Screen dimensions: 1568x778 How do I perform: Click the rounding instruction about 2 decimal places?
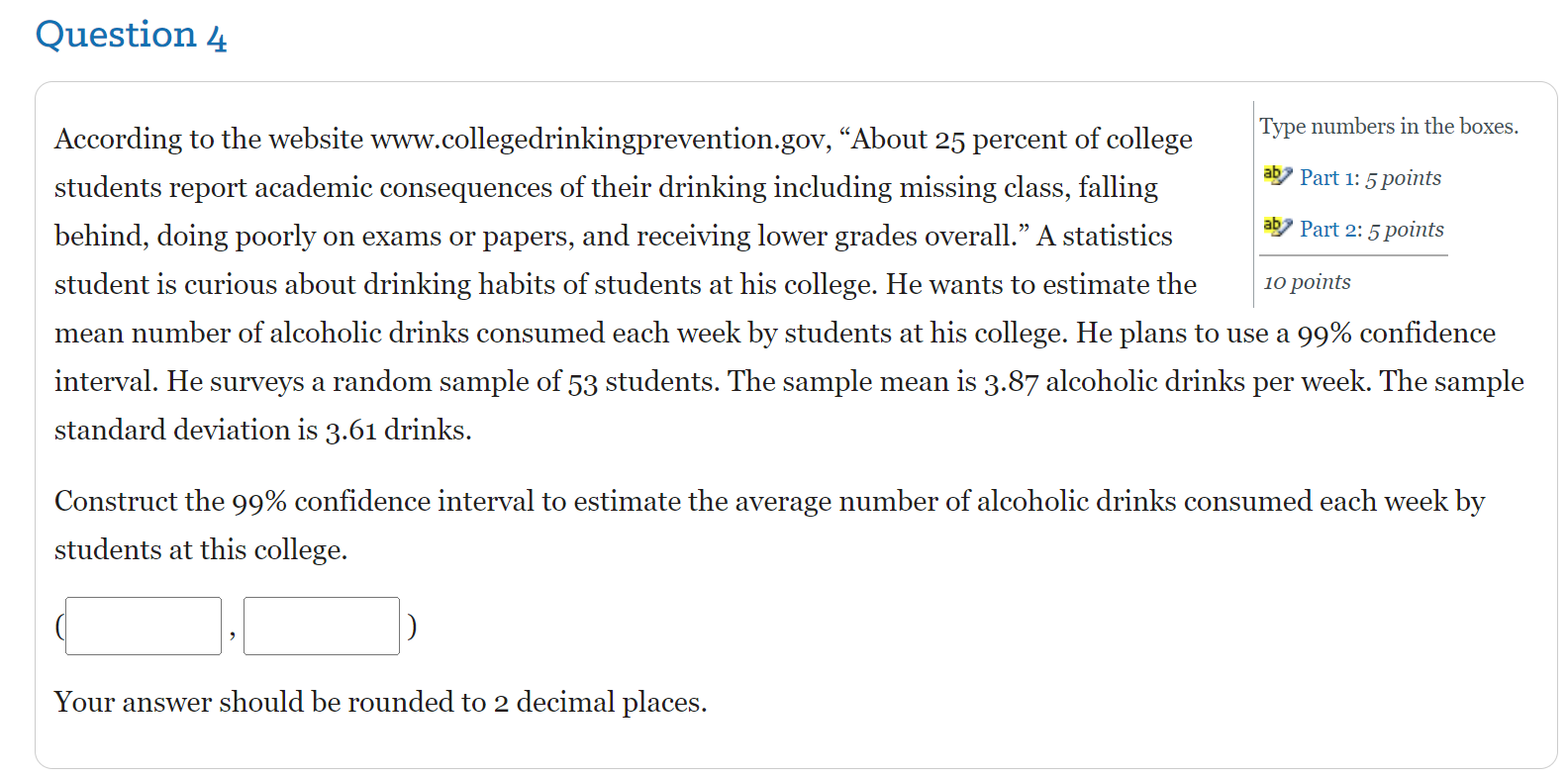tap(380, 703)
